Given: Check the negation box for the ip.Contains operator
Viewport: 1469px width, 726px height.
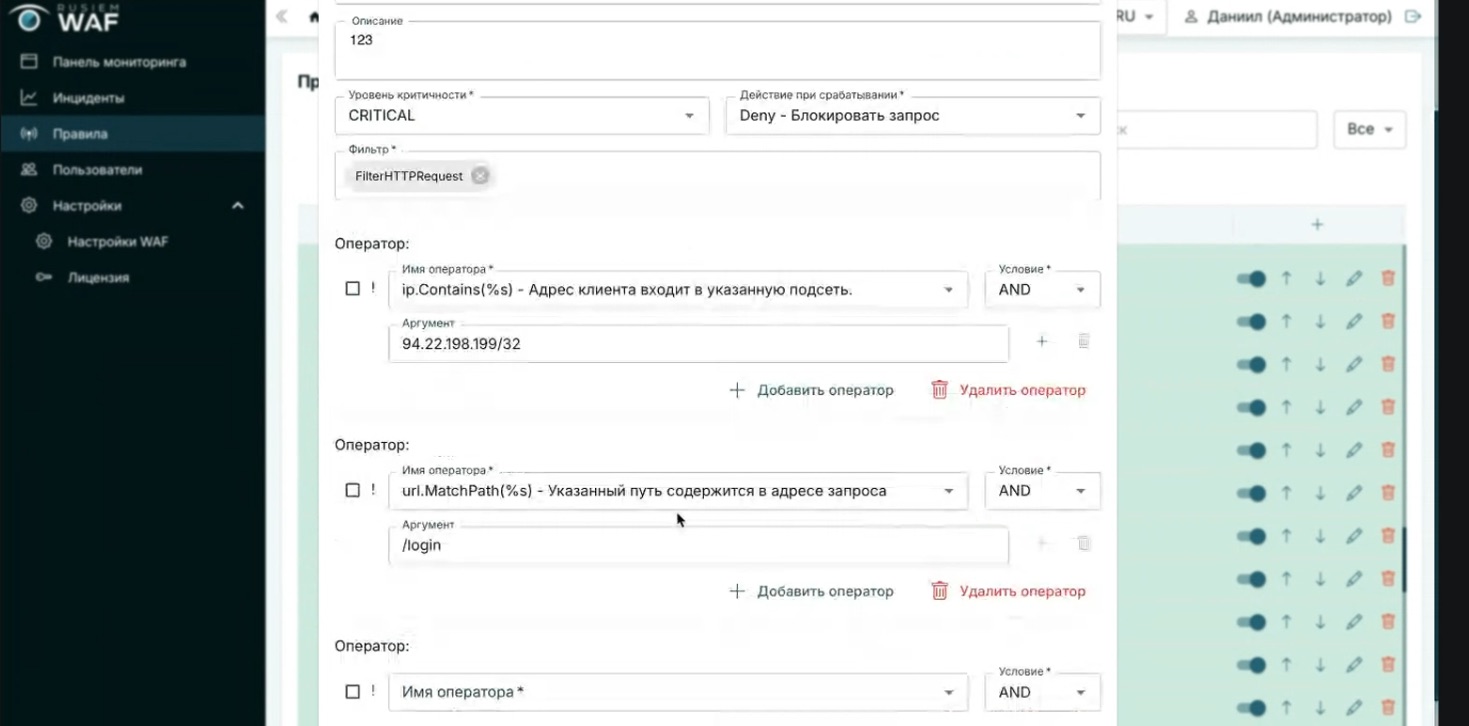Looking at the screenshot, I should 352,289.
